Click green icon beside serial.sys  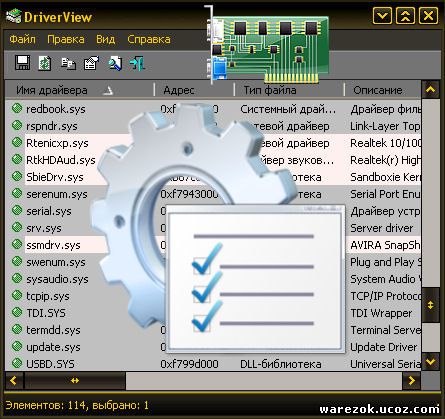click(x=17, y=210)
